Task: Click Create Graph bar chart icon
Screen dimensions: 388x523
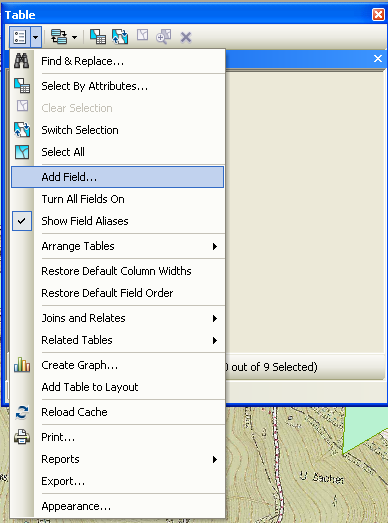Action: [22, 365]
